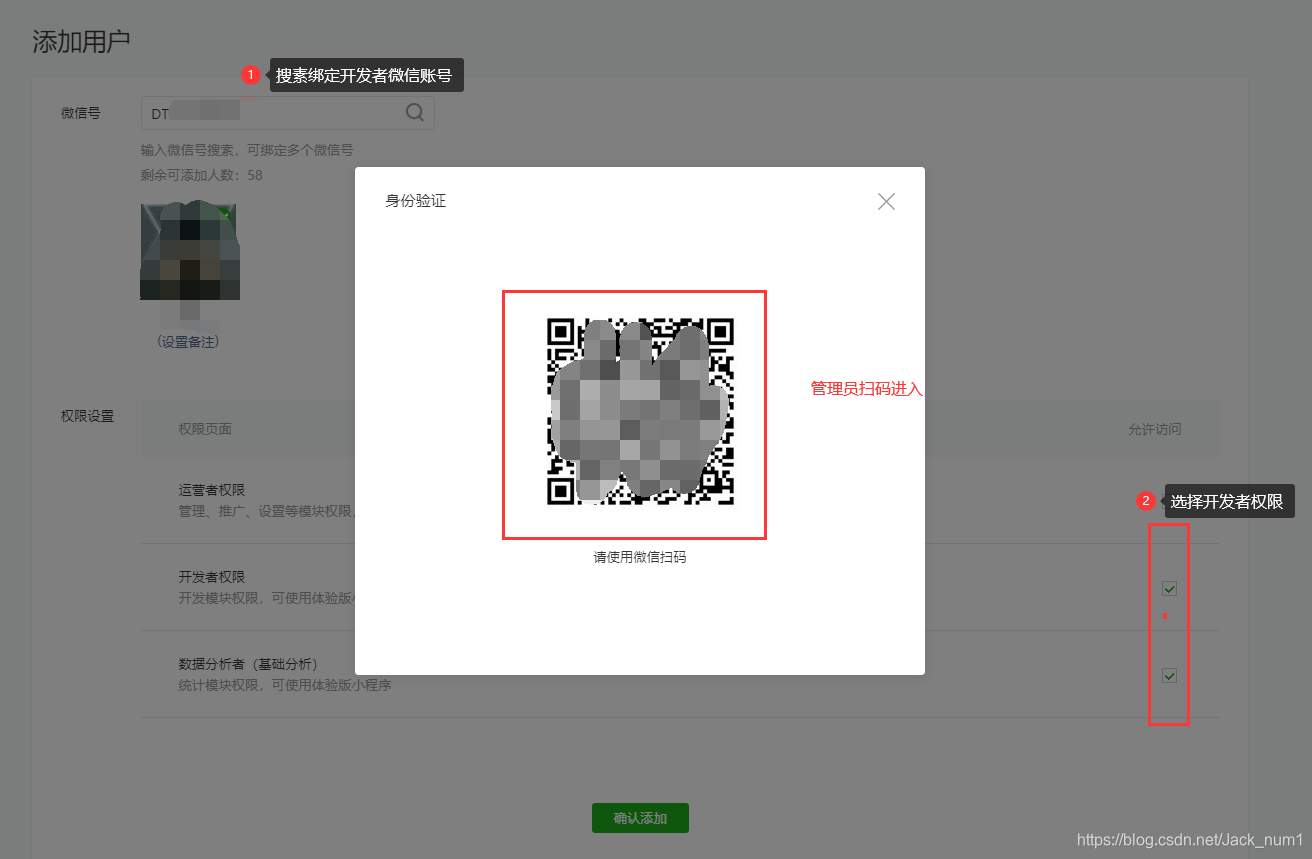The height and width of the screenshot is (859, 1312).
Task: Click the 数据分析者（基础分析） row label
Action: click(248, 664)
